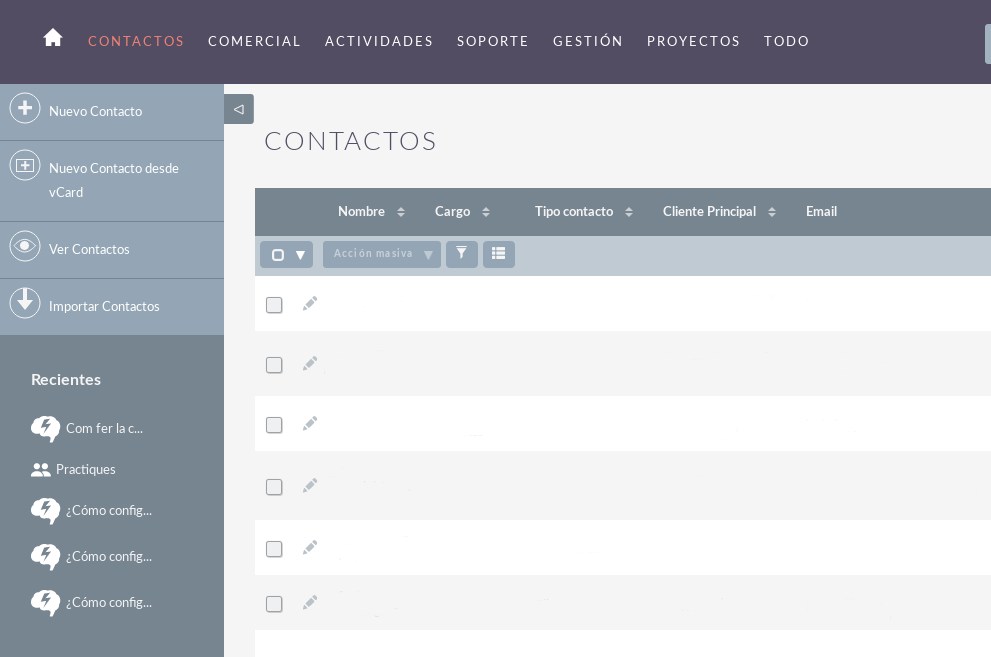Click the Cliente Principal column header
991x657 pixels.
709,212
